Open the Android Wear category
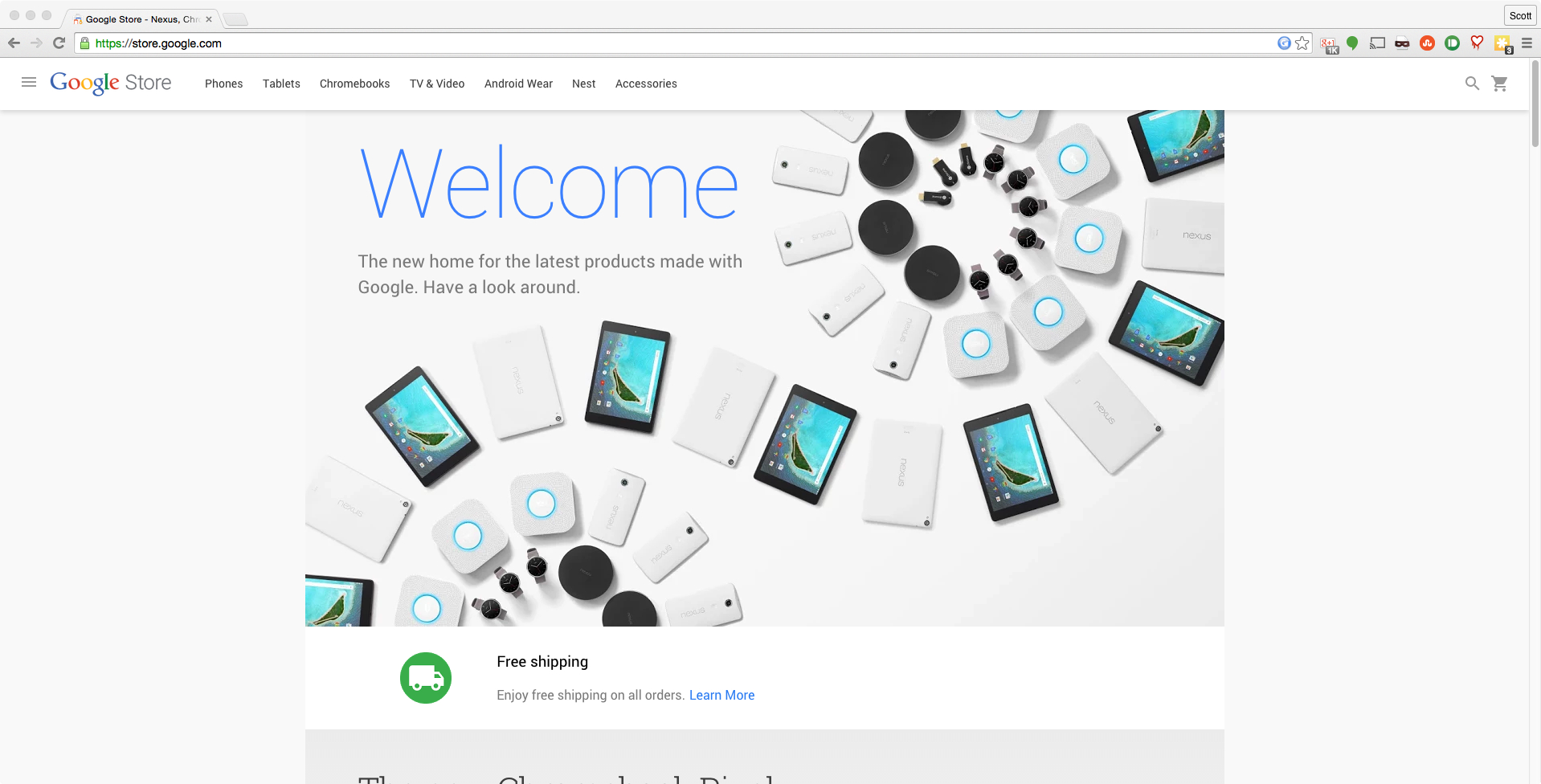The width and height of the screenshot is (1541, 784). coord(518,84)
